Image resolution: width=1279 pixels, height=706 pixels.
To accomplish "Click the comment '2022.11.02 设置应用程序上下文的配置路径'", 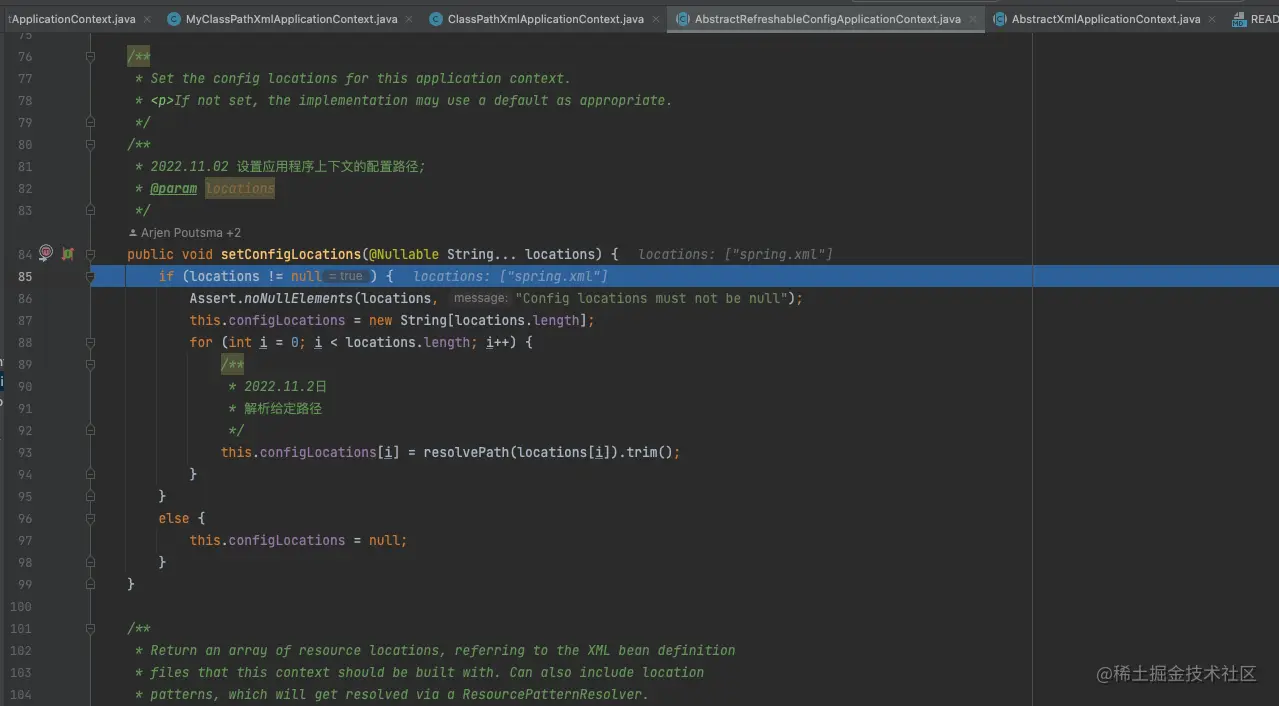I will click(x=285, y=166).
